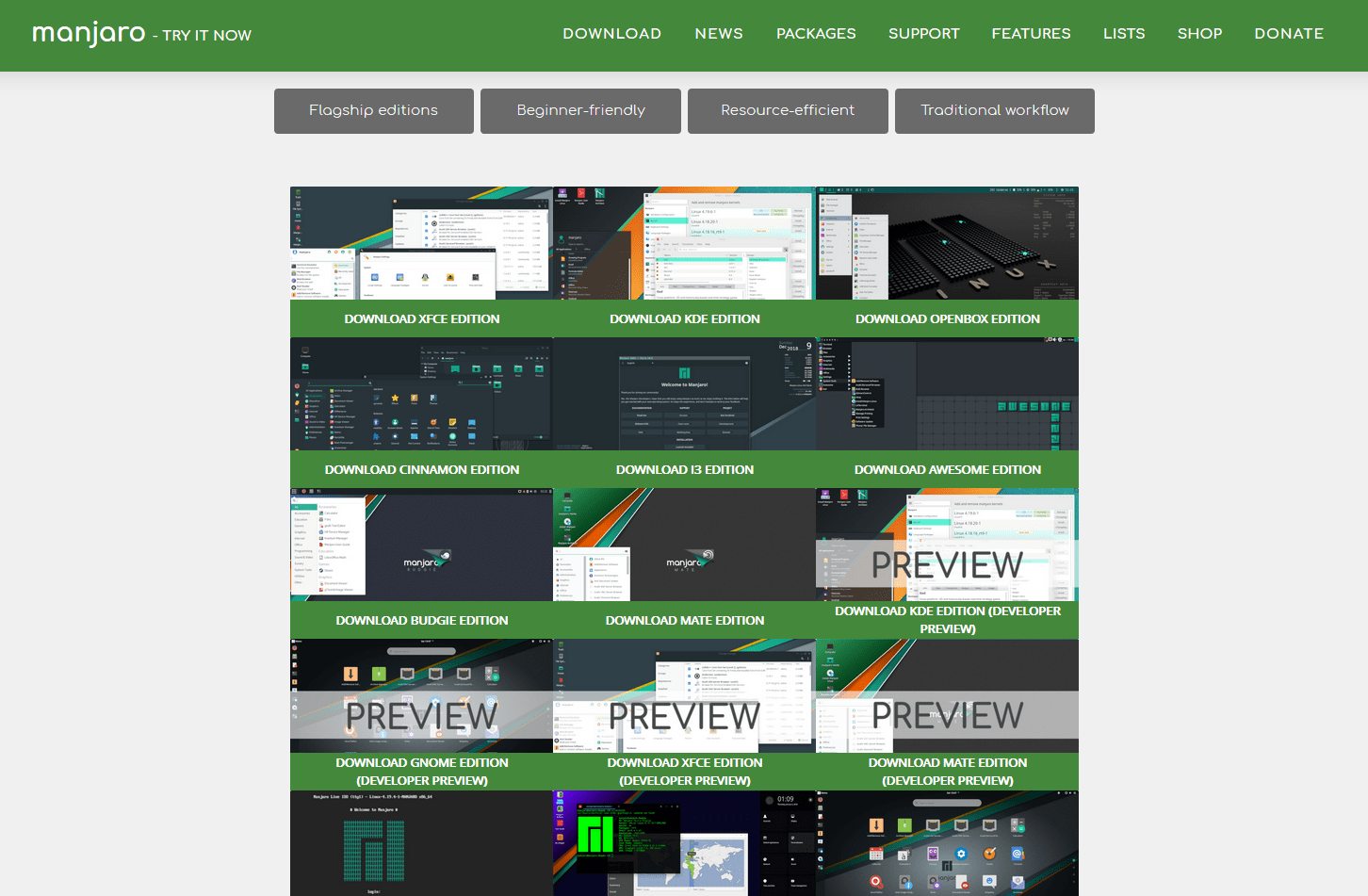Image resolution: width=1368 pixels, height=896 pixels.
Task: Download the KDE Edition
Action: coord(685,318)
